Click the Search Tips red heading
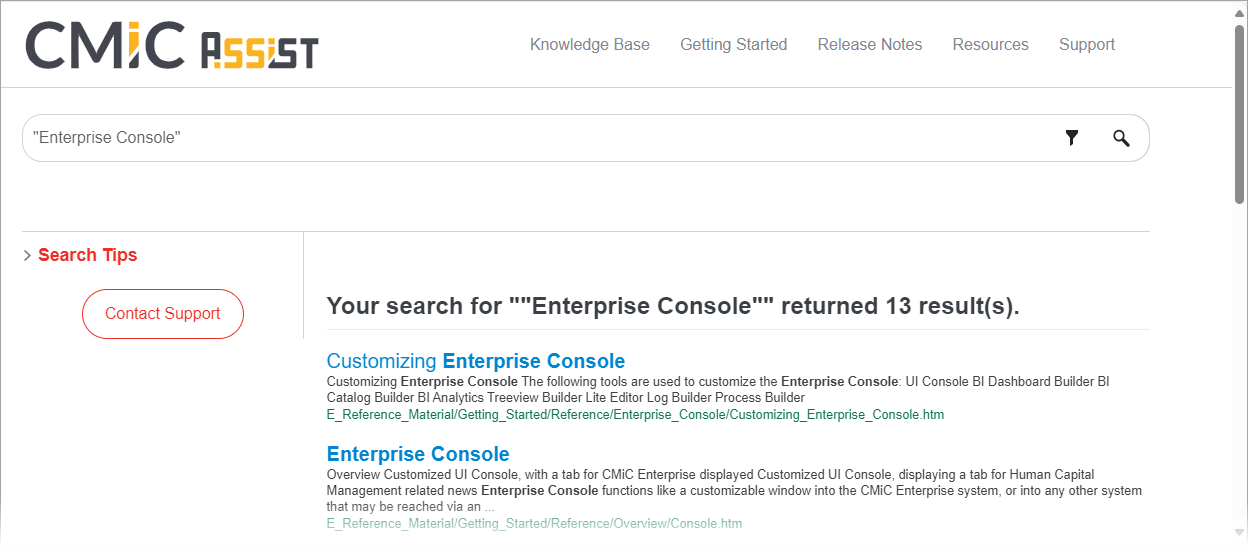 tap(88, 255)
